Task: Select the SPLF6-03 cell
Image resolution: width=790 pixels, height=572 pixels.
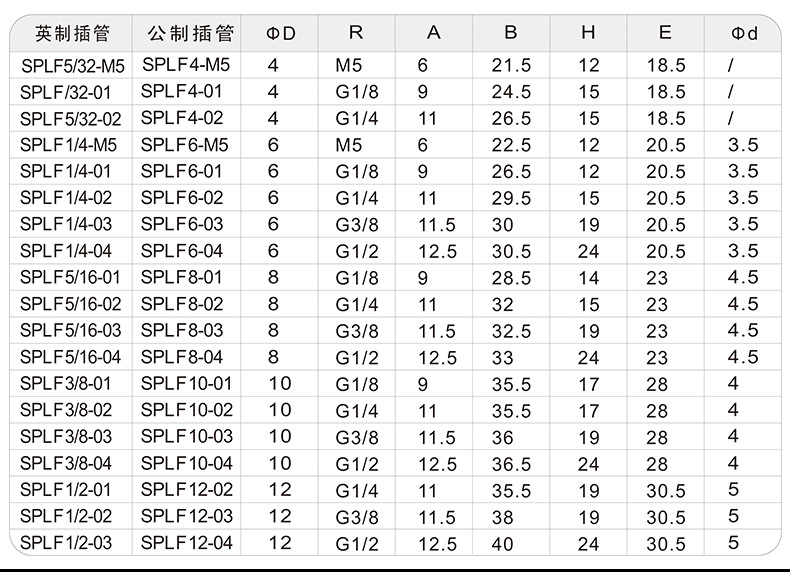Action: pos(182,224)
